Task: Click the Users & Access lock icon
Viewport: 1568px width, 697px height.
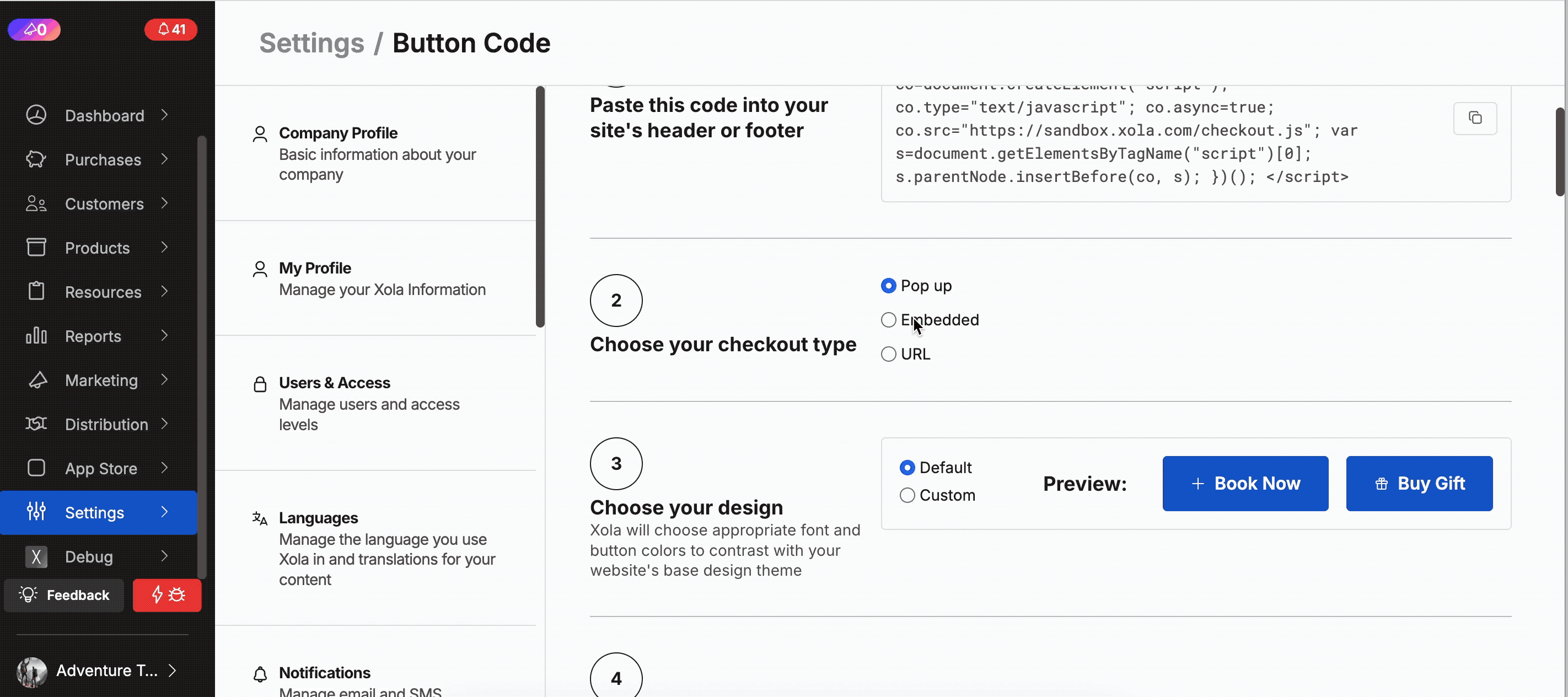Action: click(260, 384)
